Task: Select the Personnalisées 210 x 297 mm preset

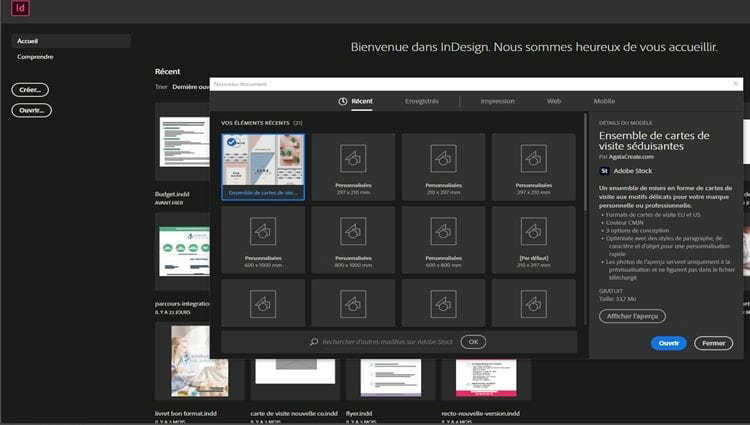Action: 443,167
